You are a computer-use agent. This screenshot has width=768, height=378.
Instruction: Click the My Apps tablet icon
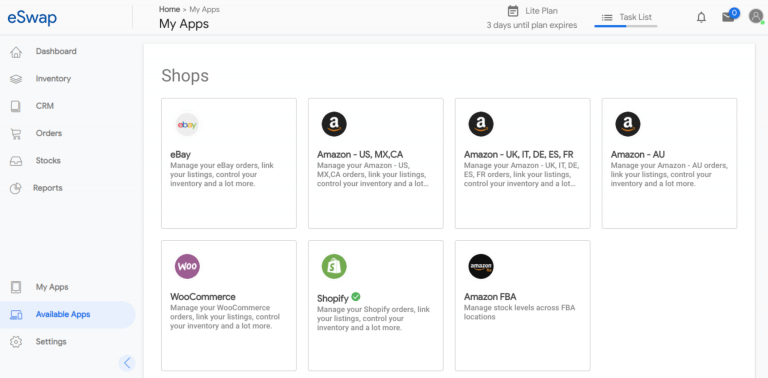pos(16,287)
